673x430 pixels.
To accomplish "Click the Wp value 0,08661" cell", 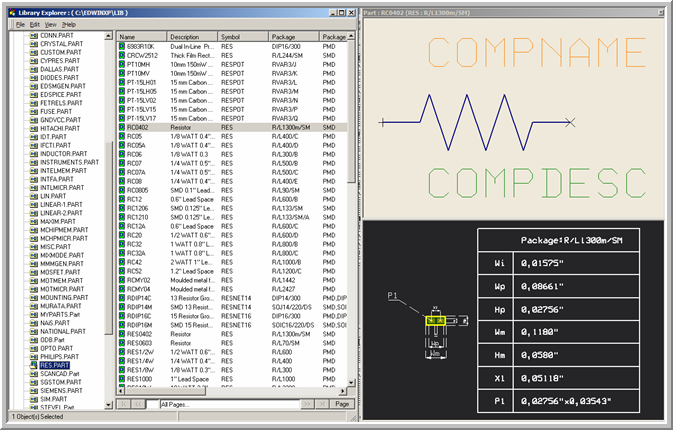I will [576, 286].
